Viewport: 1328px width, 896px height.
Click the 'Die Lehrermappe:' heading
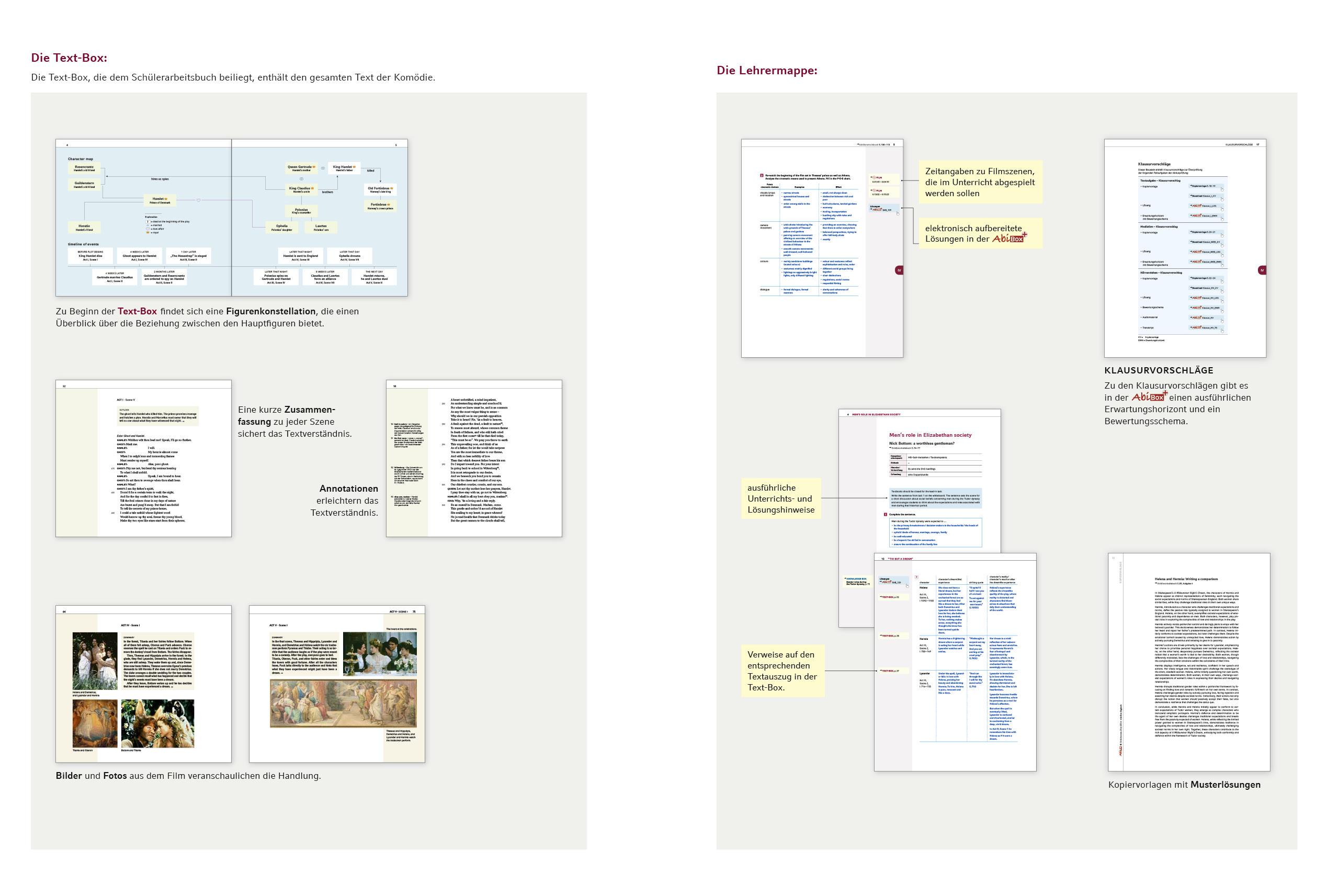(x=767, y=70)
